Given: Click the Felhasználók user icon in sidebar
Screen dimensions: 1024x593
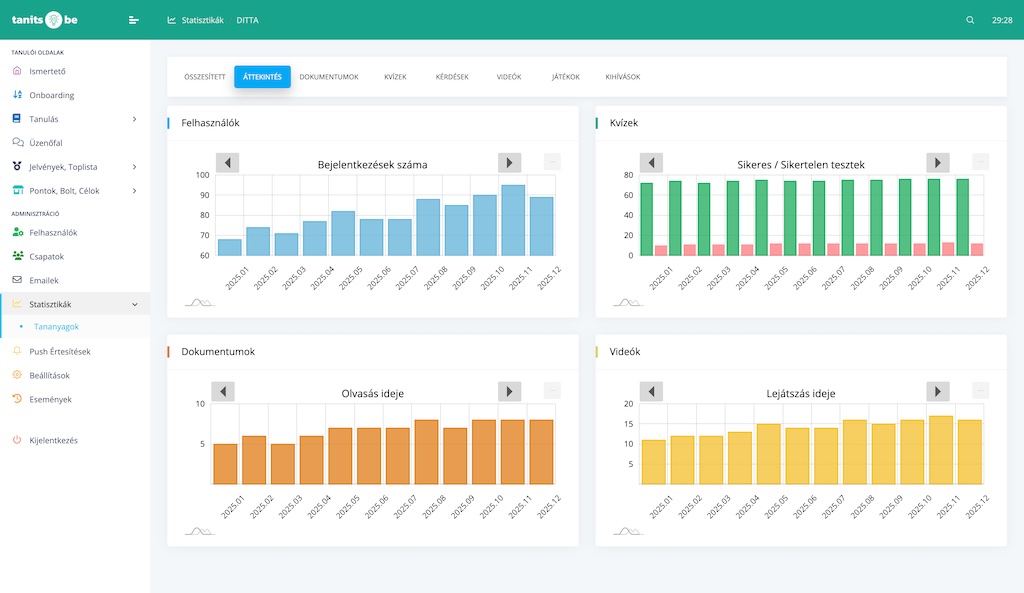Looking at the screenshot, I should coord(17,233).
